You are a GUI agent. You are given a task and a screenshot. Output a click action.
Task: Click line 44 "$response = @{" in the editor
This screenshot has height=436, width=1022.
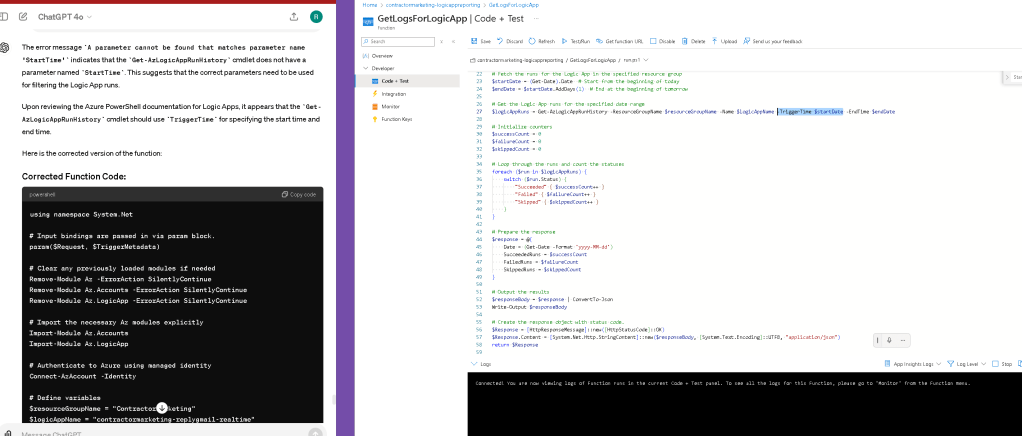coord(512,239)
